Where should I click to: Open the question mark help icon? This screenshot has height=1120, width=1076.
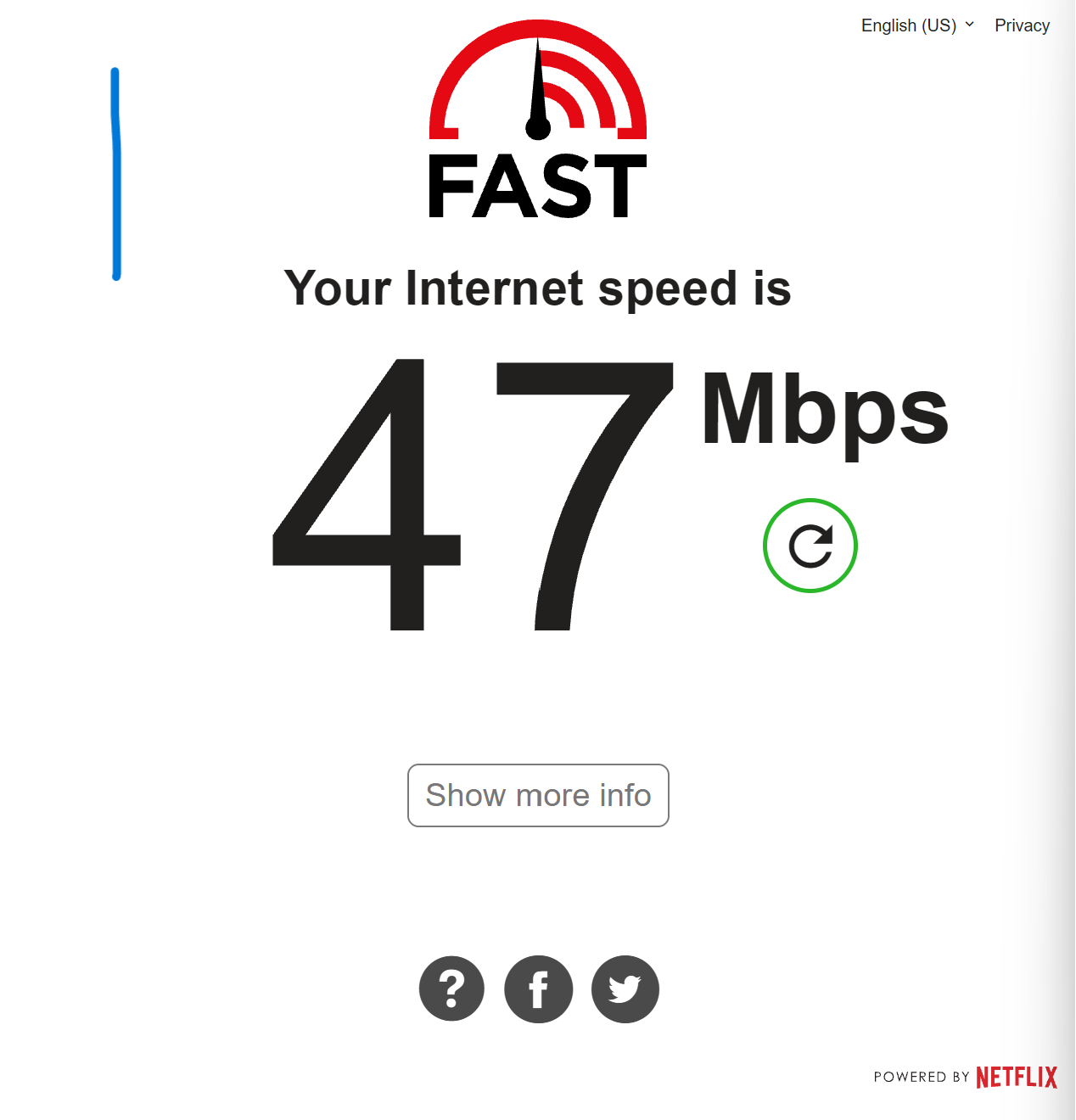coord(451,988)
